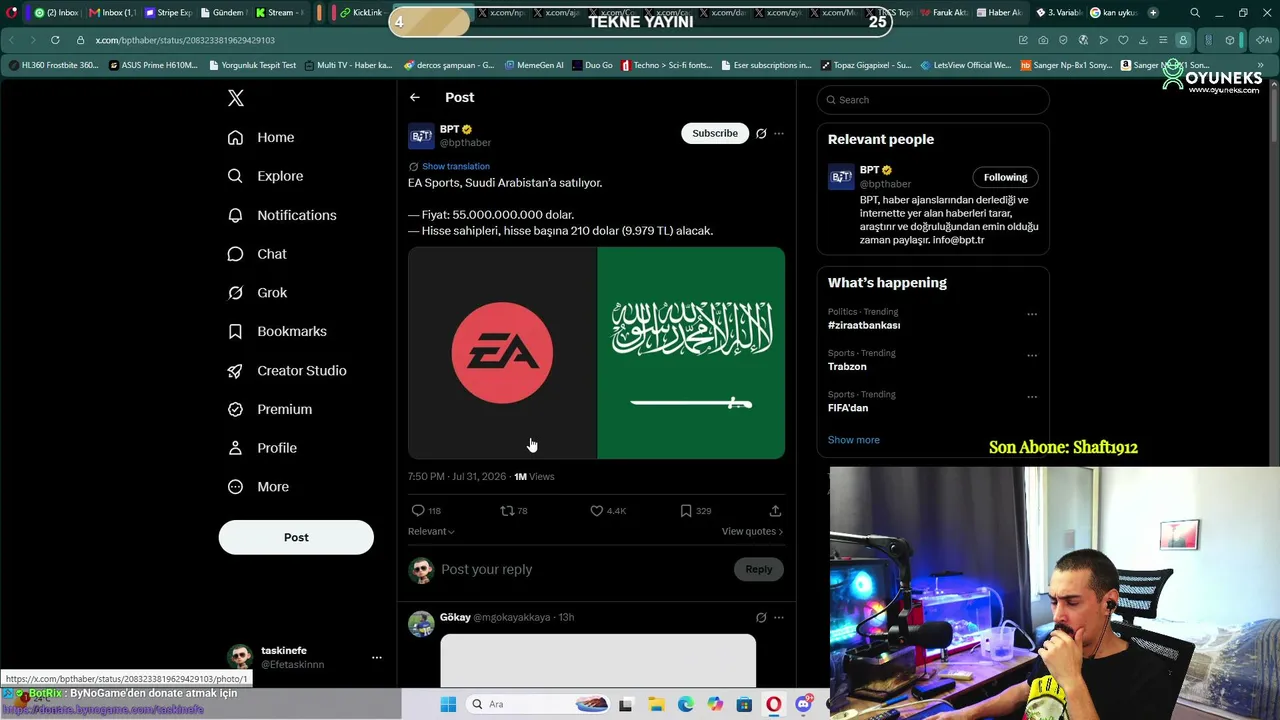Screen dimensions: 1280x720
Task: Open Microsoft Edge from the taskbar
Action: pyautogui.click(x=686, y=704)
